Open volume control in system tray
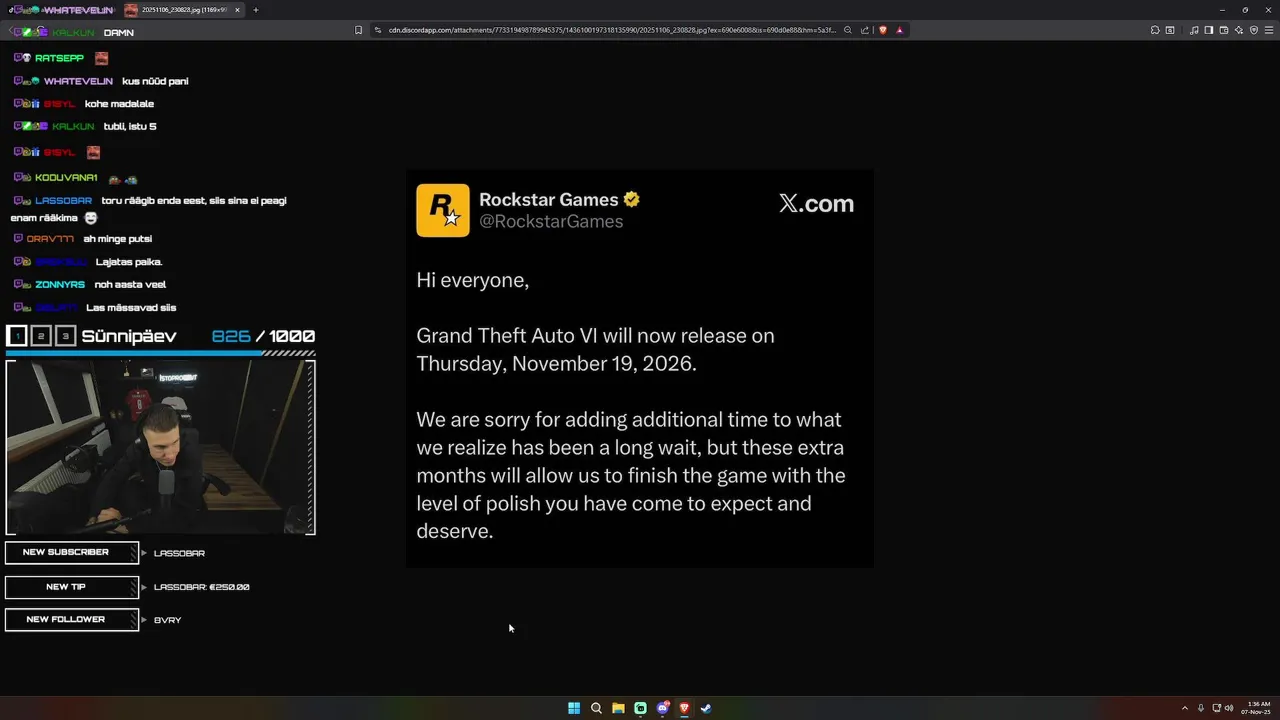This screenshot has width=1280, height=720. pos(1229,708)
